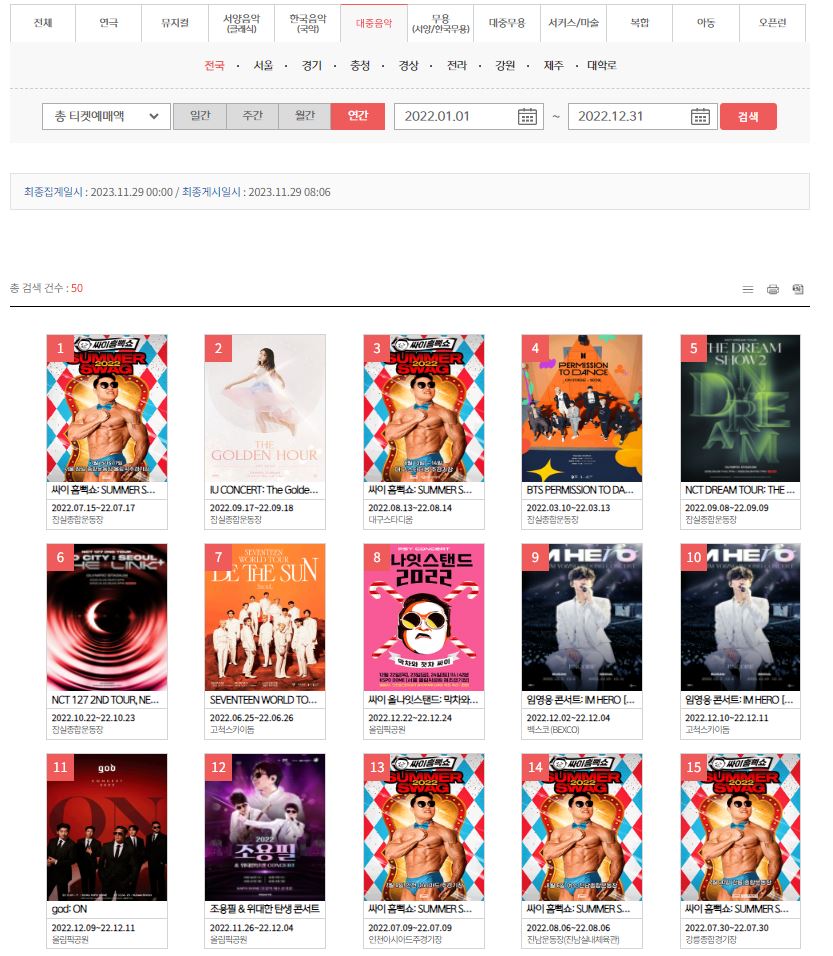833x956 pixels.
Task: Switch results to list view
Action: (747, 289)
